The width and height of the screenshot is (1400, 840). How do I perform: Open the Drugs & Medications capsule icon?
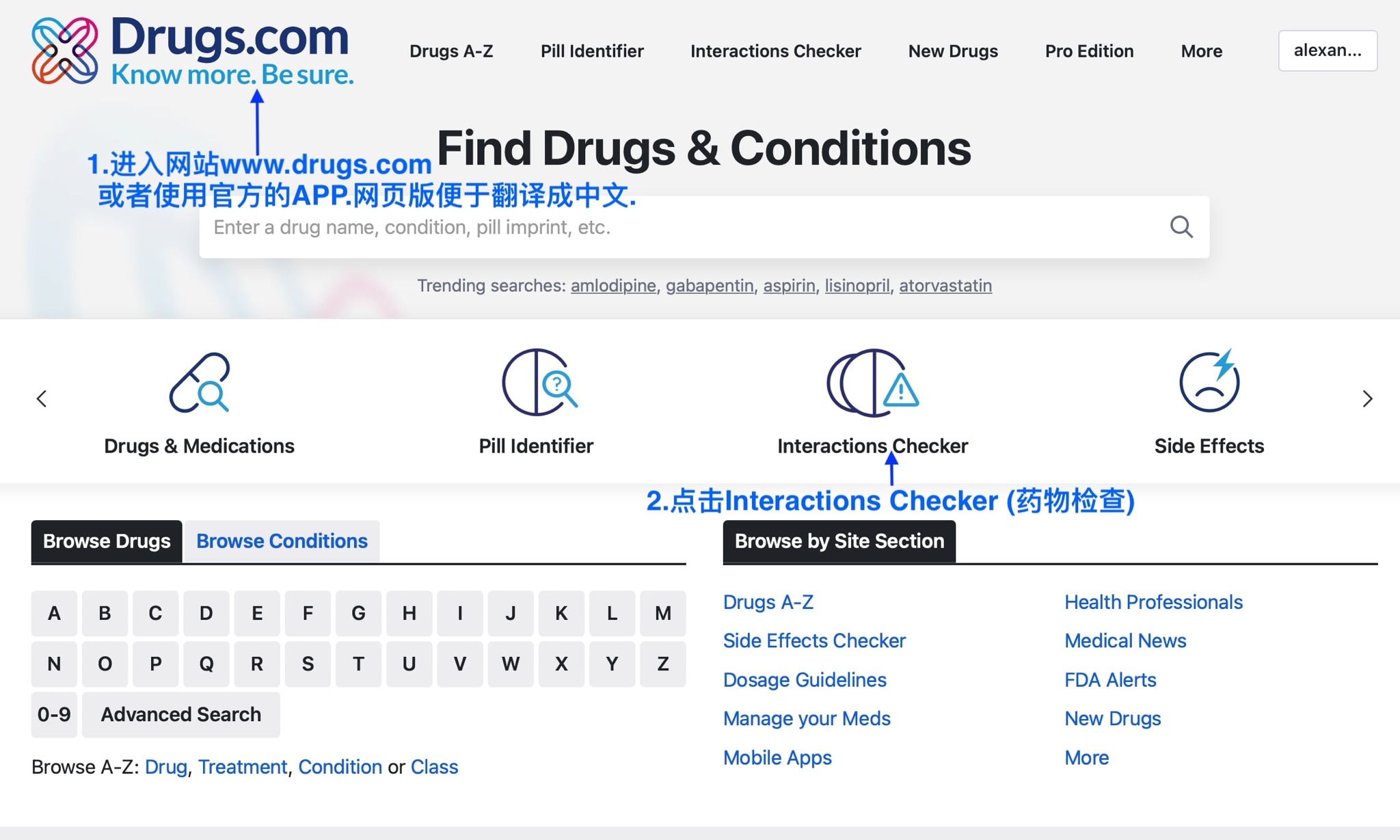click(x=199, y=383)
